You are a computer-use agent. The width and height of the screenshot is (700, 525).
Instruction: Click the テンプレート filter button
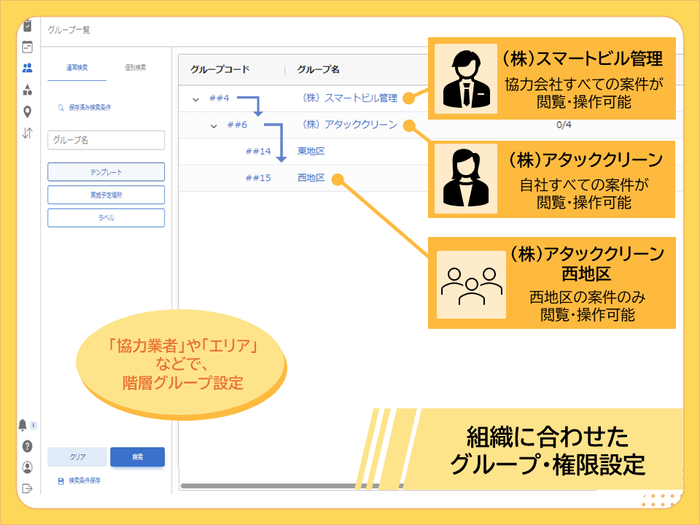click(106, 172)
